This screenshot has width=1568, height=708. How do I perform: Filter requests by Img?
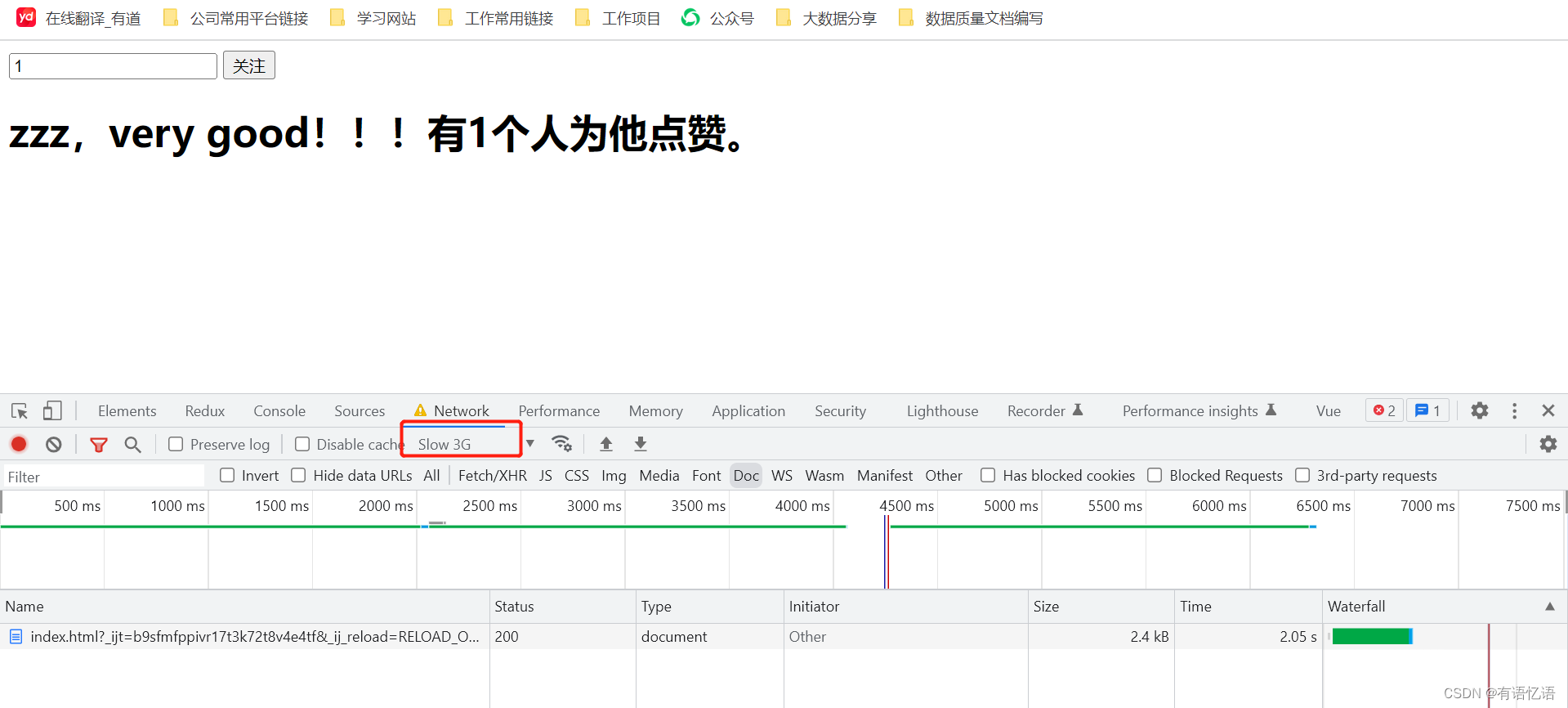[614, 475]
